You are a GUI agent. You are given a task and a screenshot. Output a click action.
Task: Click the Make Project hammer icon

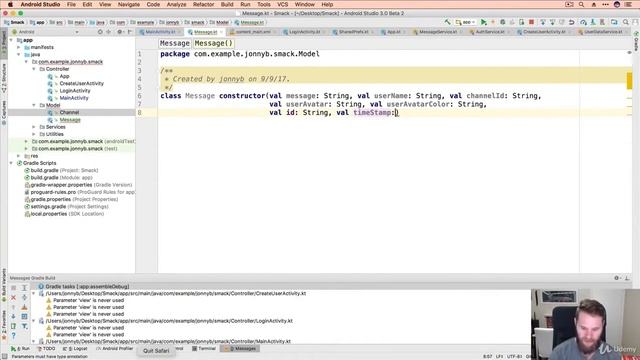[448, 22]
